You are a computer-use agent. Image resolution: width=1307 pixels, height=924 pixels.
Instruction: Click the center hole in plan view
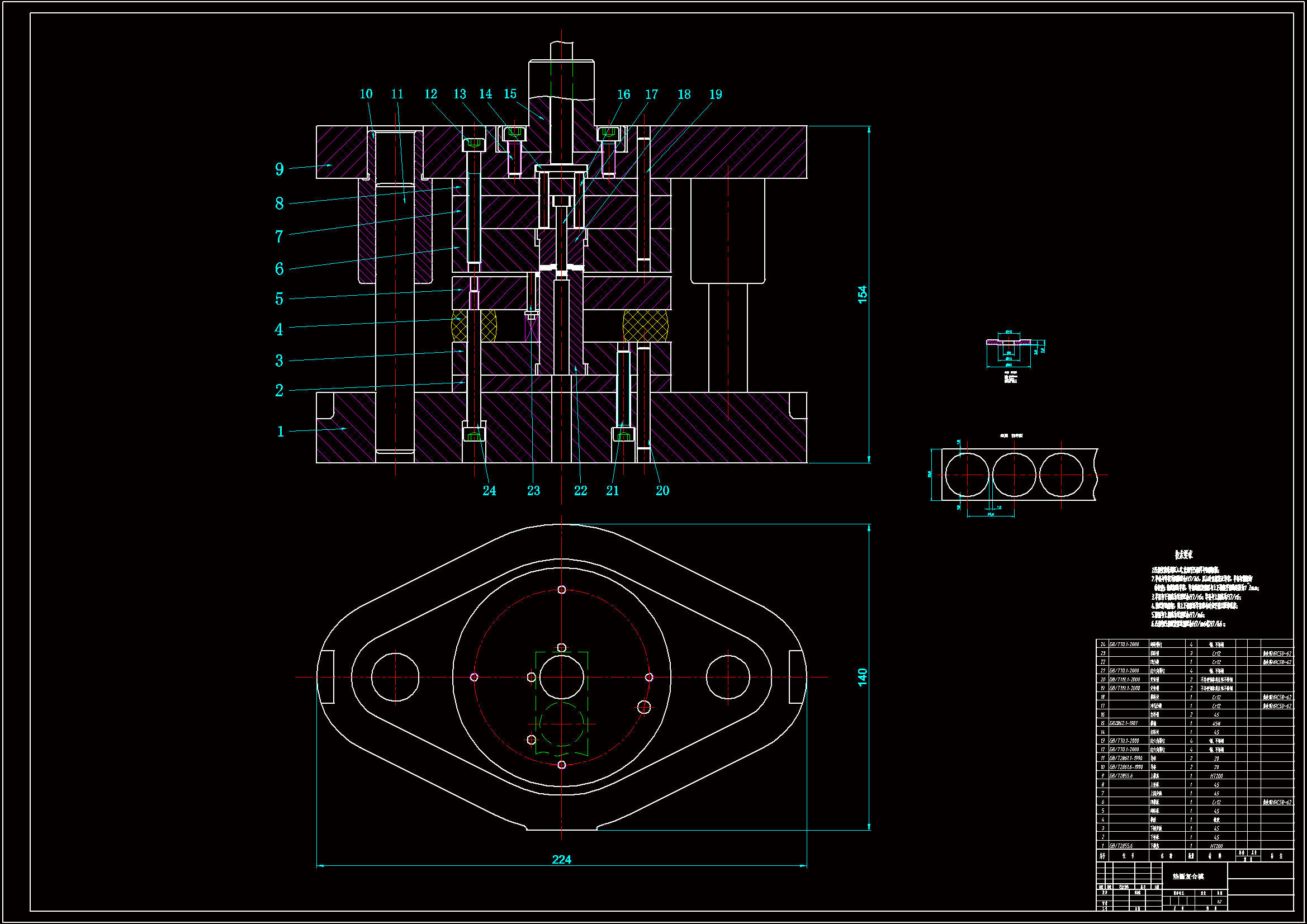[561, 676]
